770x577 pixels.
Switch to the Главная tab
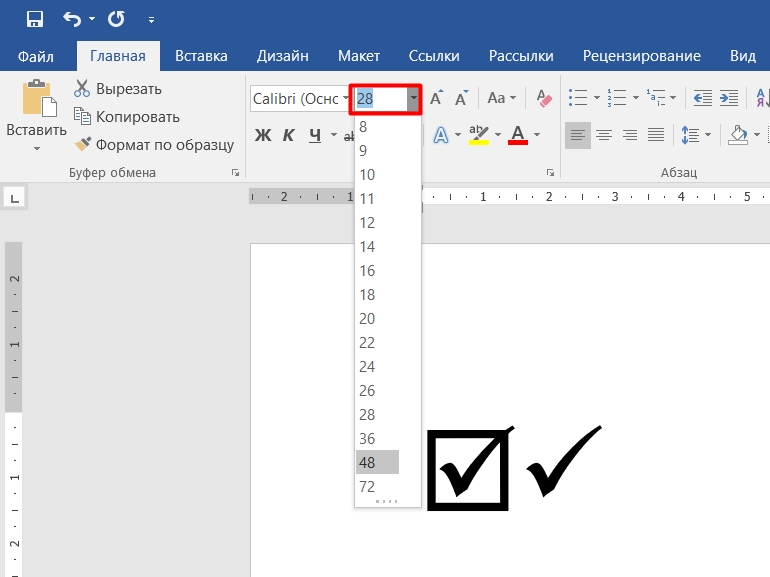118,56
